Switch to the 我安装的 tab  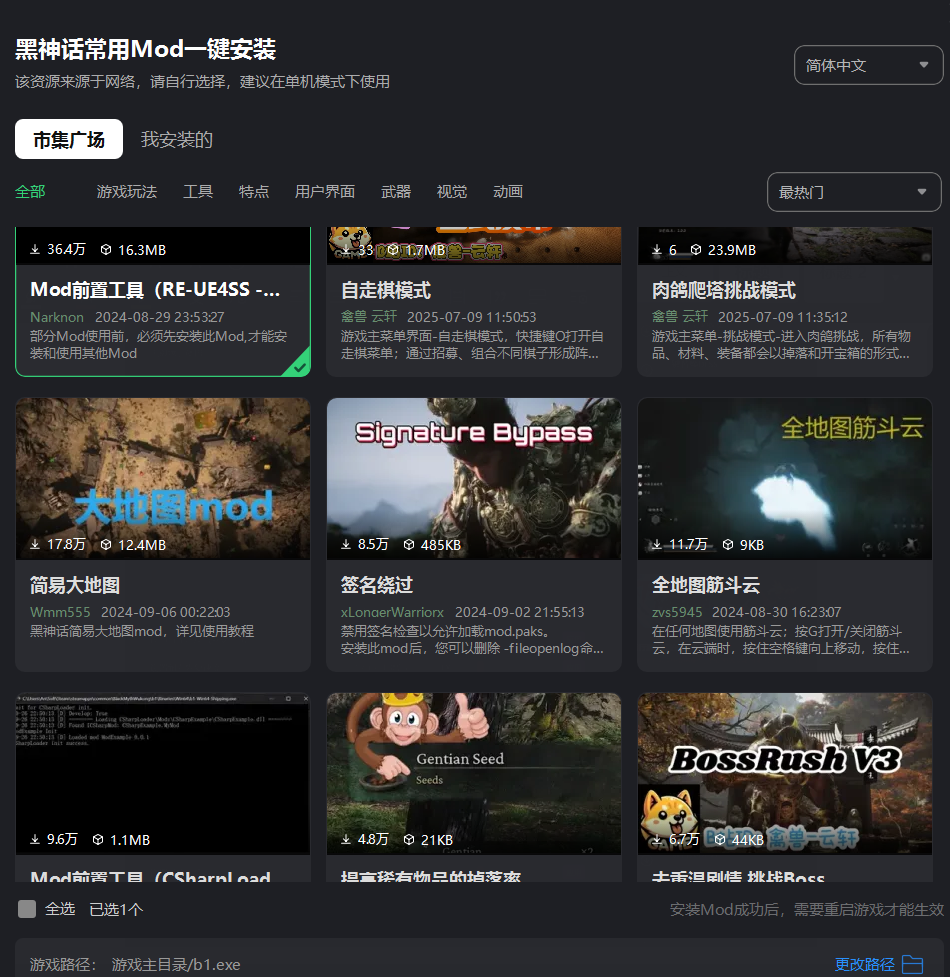(x=177, y=140)
